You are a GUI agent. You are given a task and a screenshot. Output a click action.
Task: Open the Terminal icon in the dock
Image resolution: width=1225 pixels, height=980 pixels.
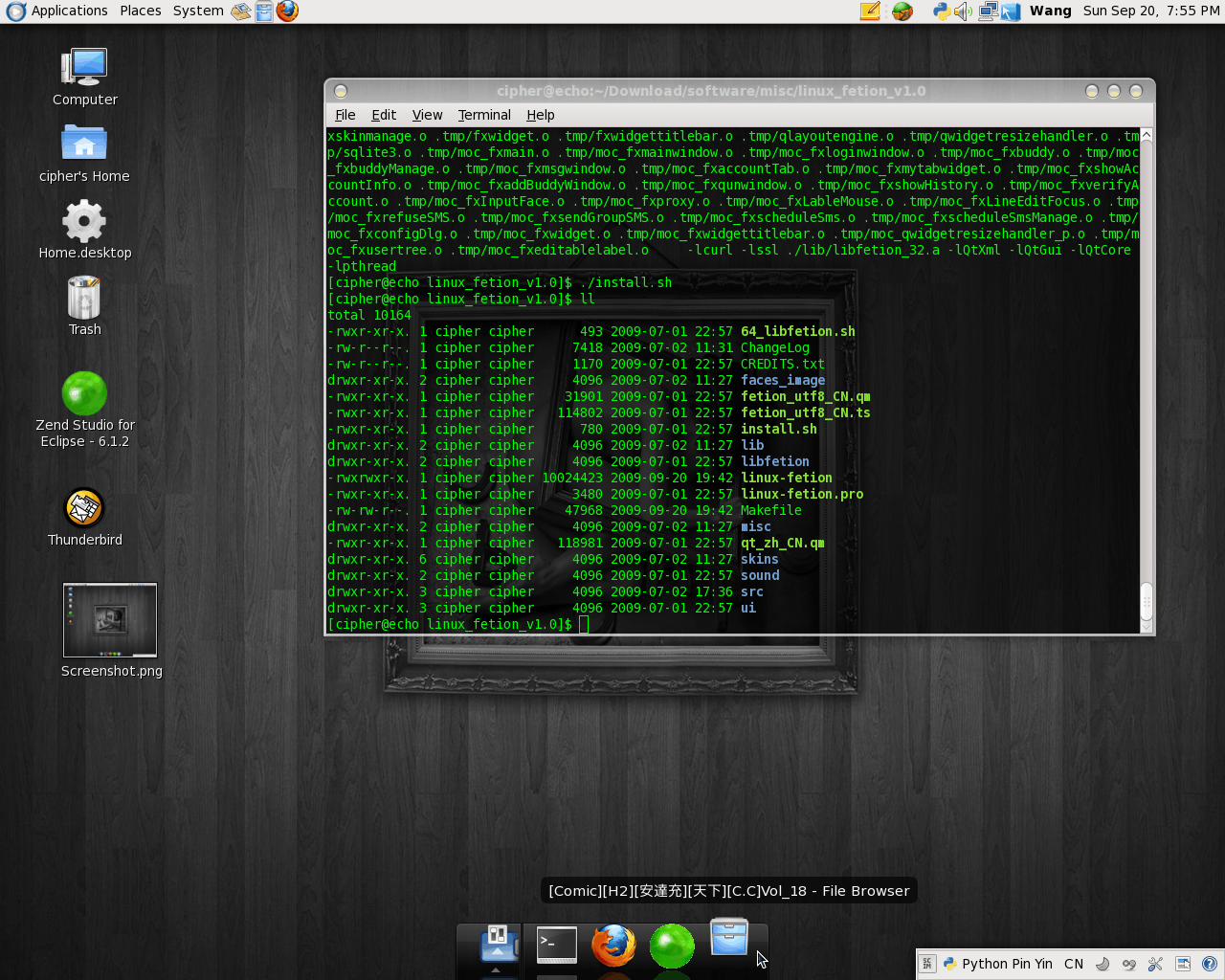(x=557, y=946)
